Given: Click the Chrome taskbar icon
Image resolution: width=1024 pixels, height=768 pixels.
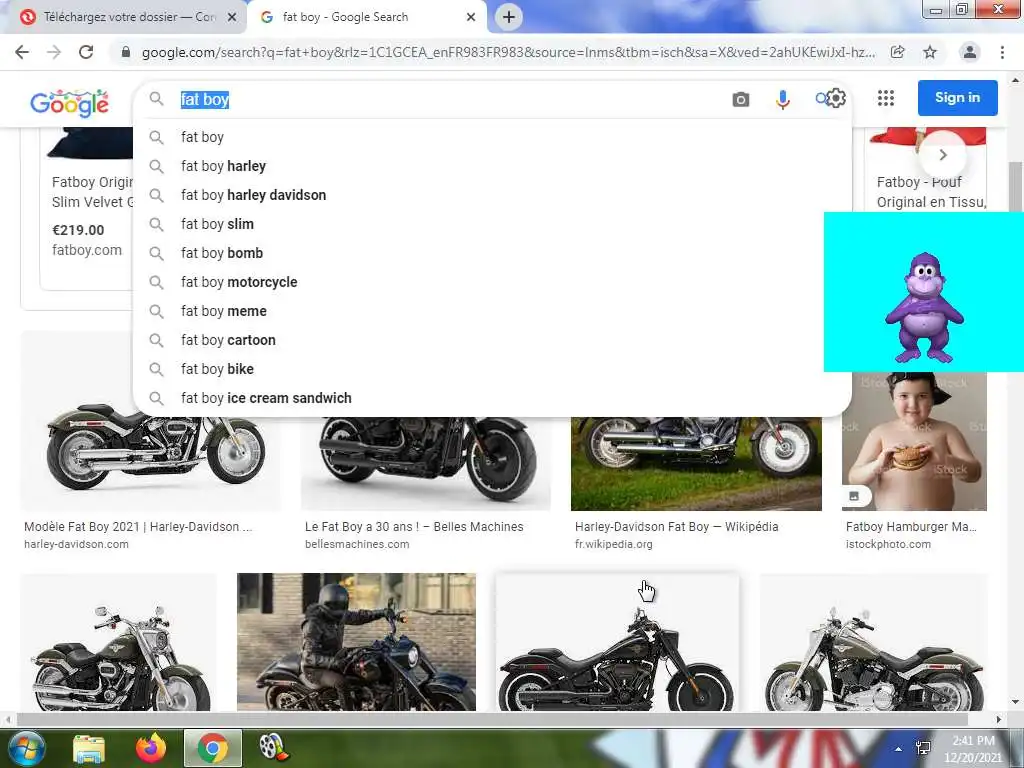Looking at the screenshot, I should click(x=213, y=748).
